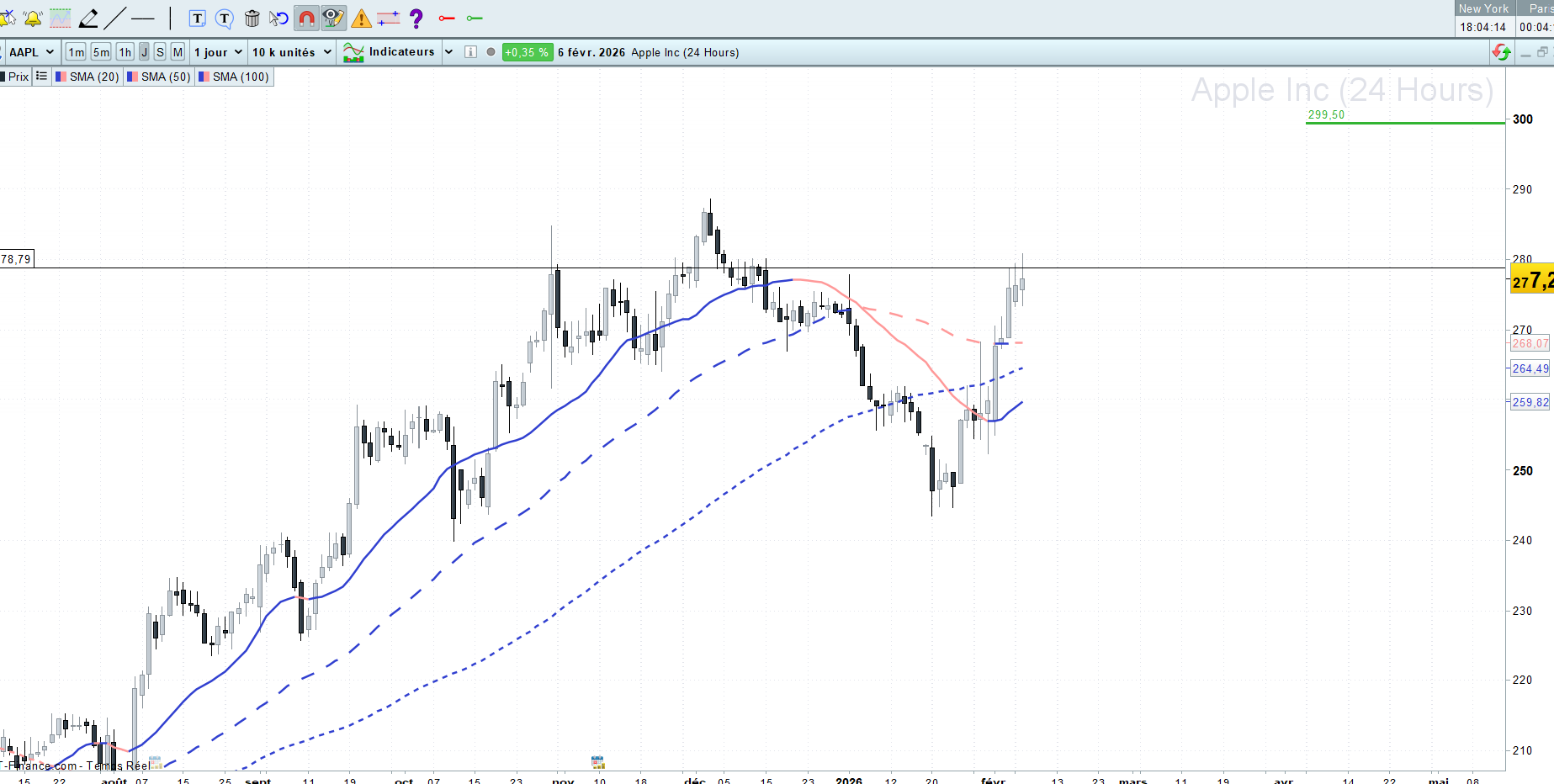The height and width of the screenshot is (784, 1554).
Task: Select the SMA (50) indicator tab
Action: 159,77
